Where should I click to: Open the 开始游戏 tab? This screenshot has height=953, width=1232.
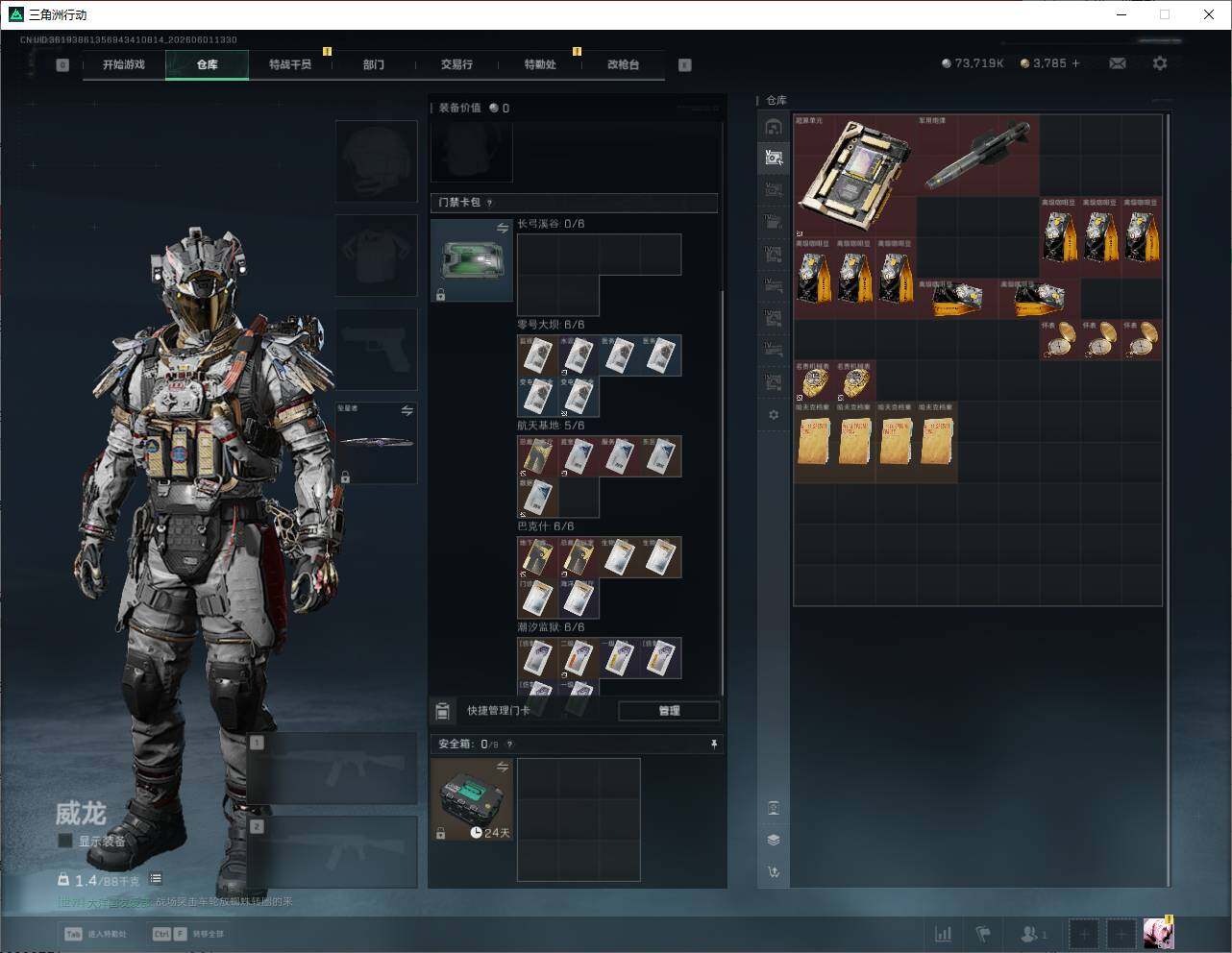[x=124, y=64]
